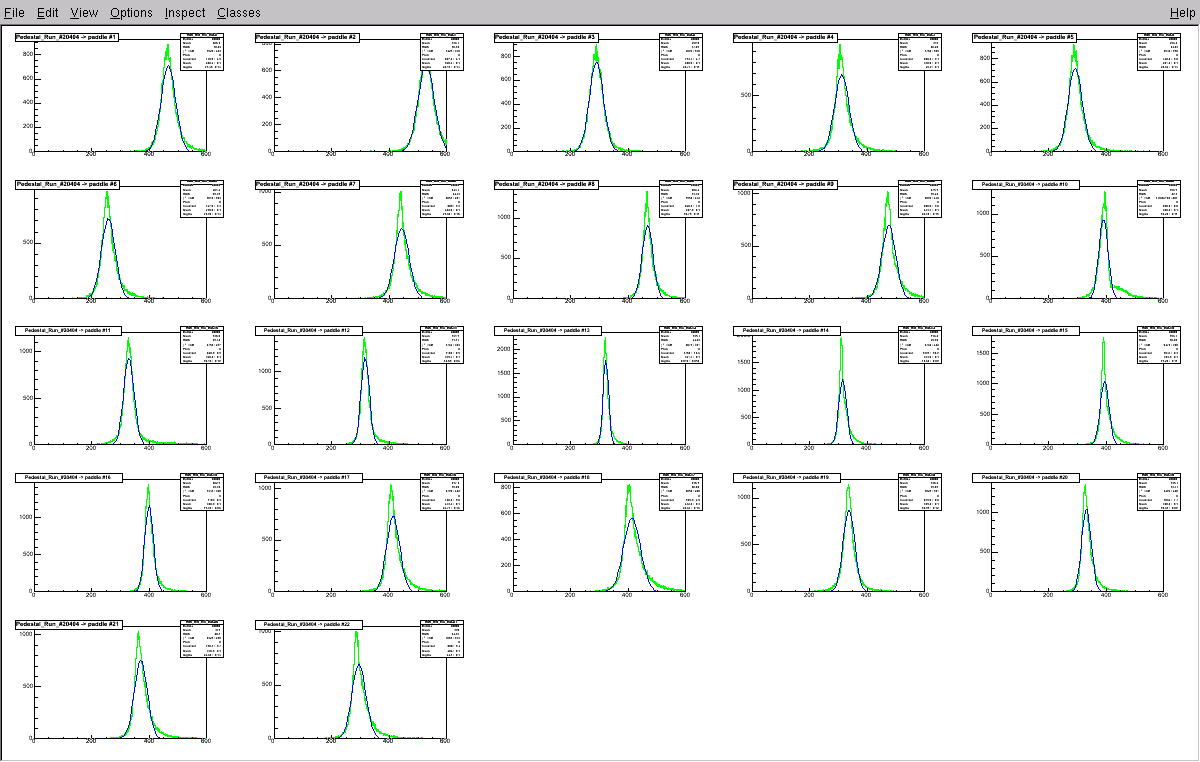Click the statistics box of paddle #7 plot
1200x762 pixels.
point(442,199)
